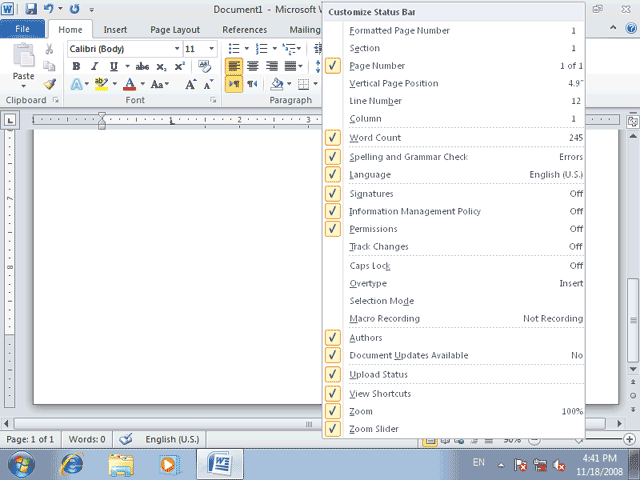Click the Words: 0 status bar button
The width and height of the screenshot is (640, 480).
coord(87,439)
